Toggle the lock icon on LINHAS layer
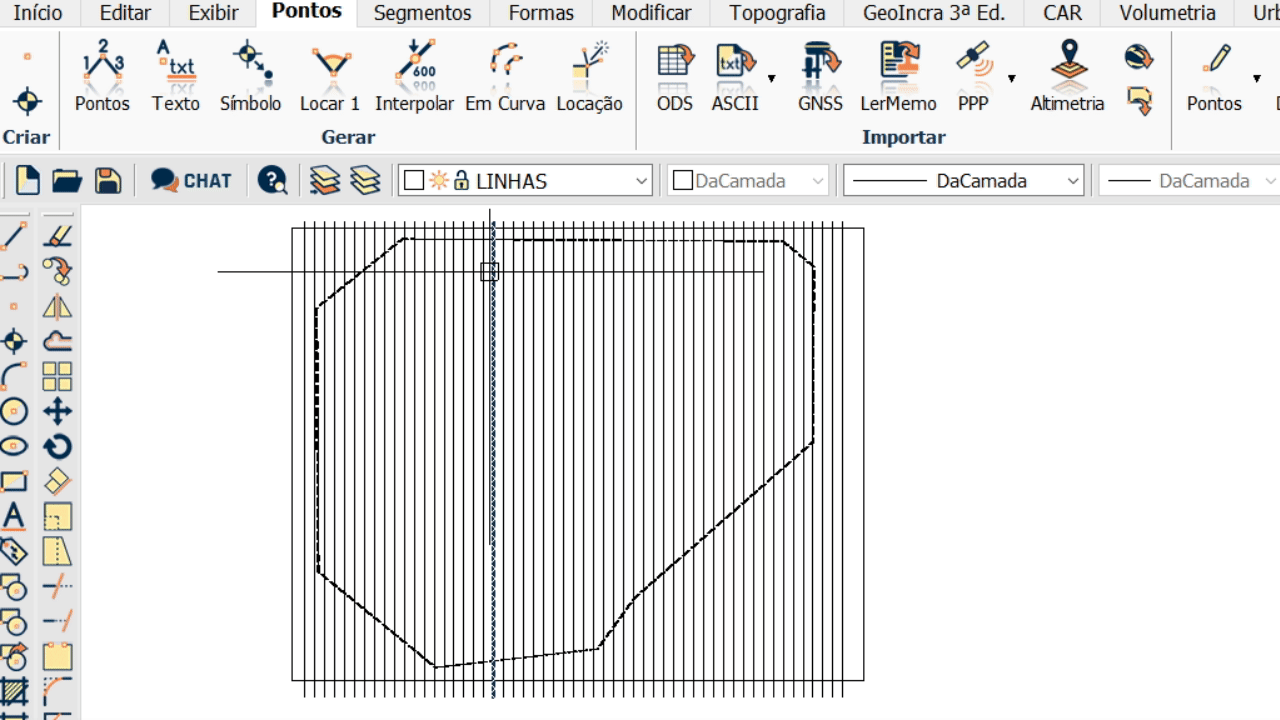 (461, 181)
